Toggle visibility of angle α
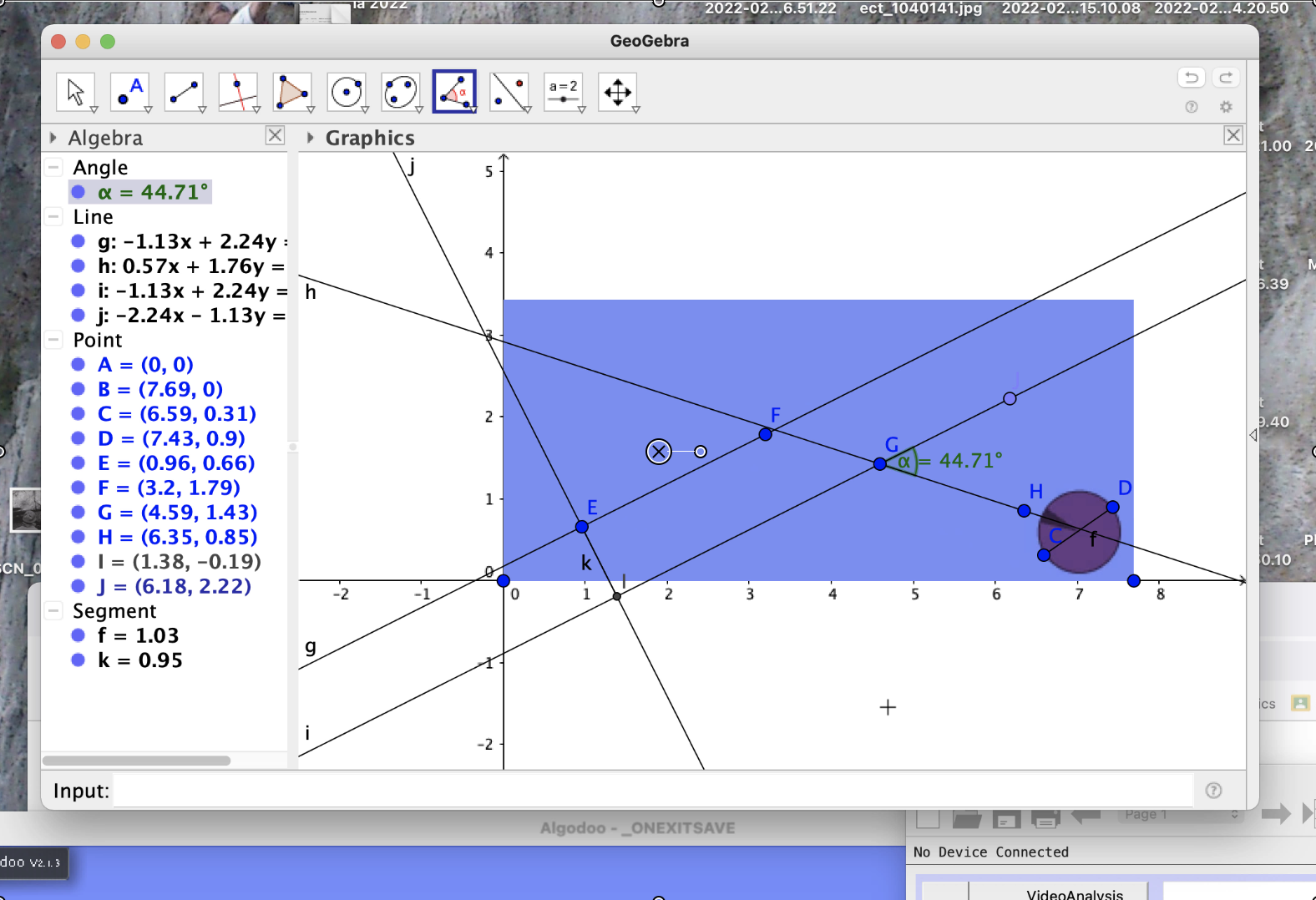Viewport: 1316px width, 900px height. [78, 192]
